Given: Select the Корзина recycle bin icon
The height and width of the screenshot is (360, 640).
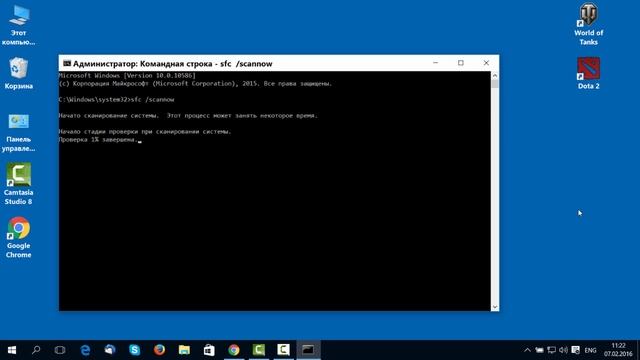Looking at the screenshot, I should (18, 73).
